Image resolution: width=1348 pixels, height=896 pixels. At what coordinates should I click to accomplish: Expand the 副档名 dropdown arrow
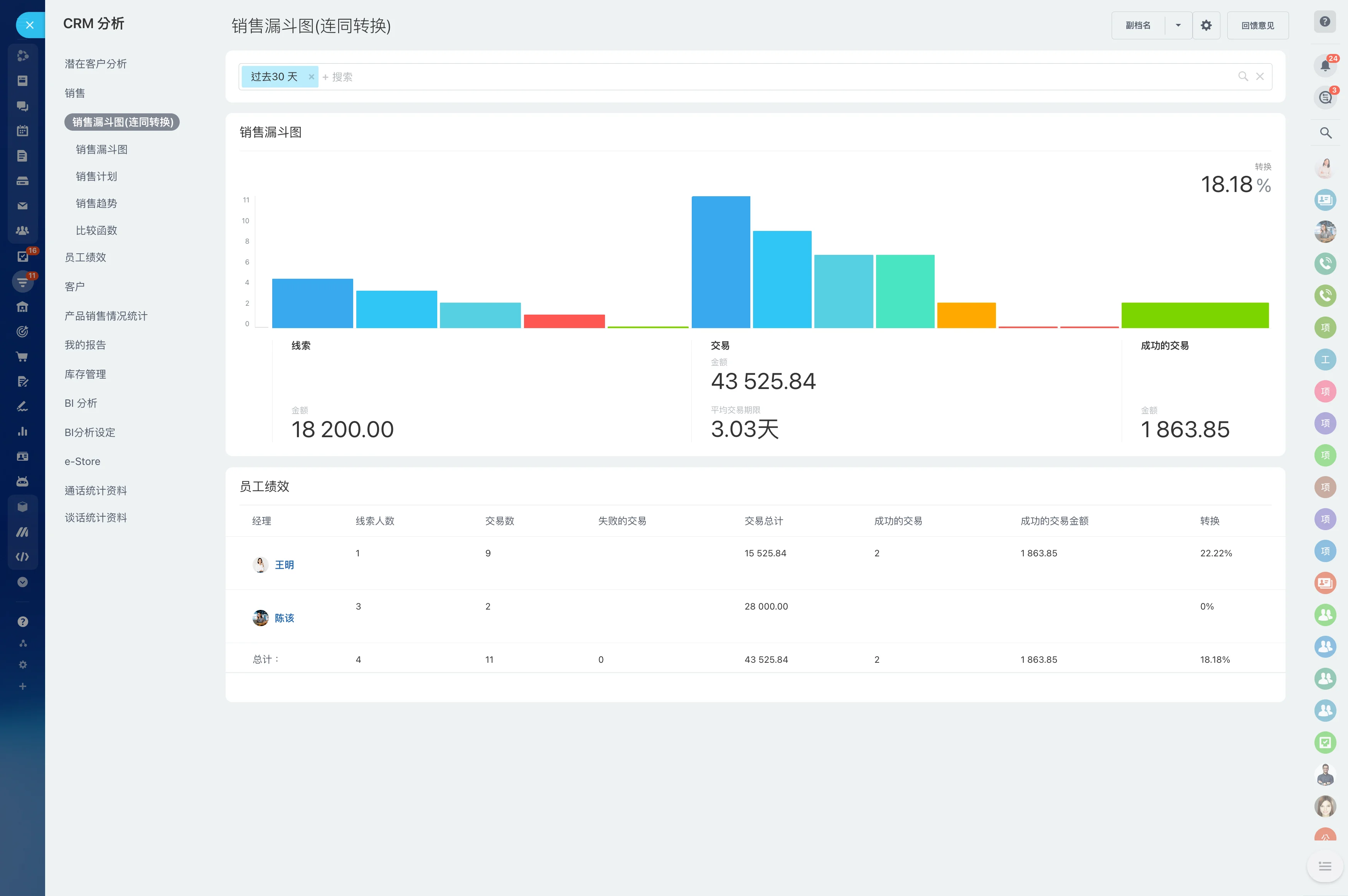point(1178,25)
